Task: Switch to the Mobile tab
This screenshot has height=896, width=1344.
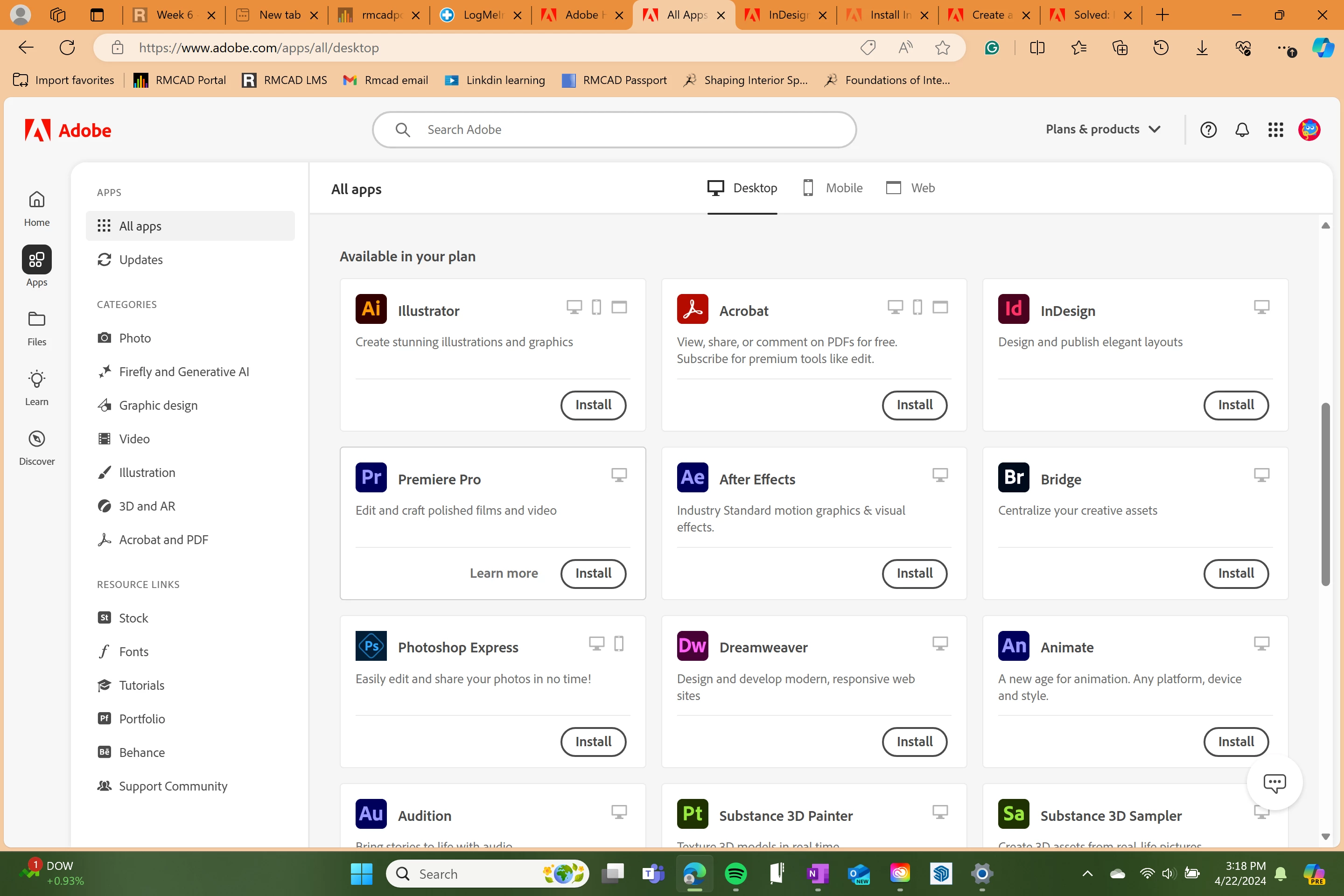Action: click(x=833, y=188)
